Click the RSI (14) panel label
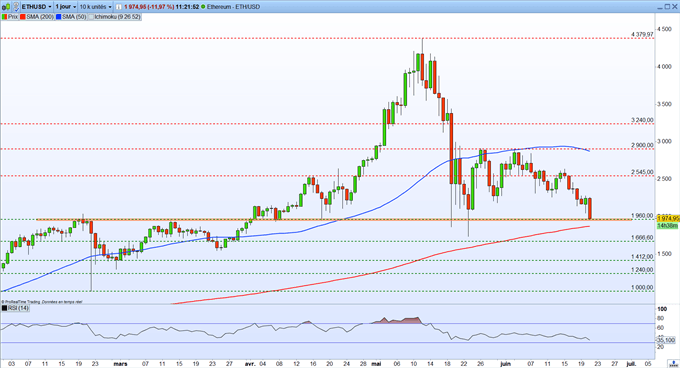The image size is (680, 368). [18, 308]
